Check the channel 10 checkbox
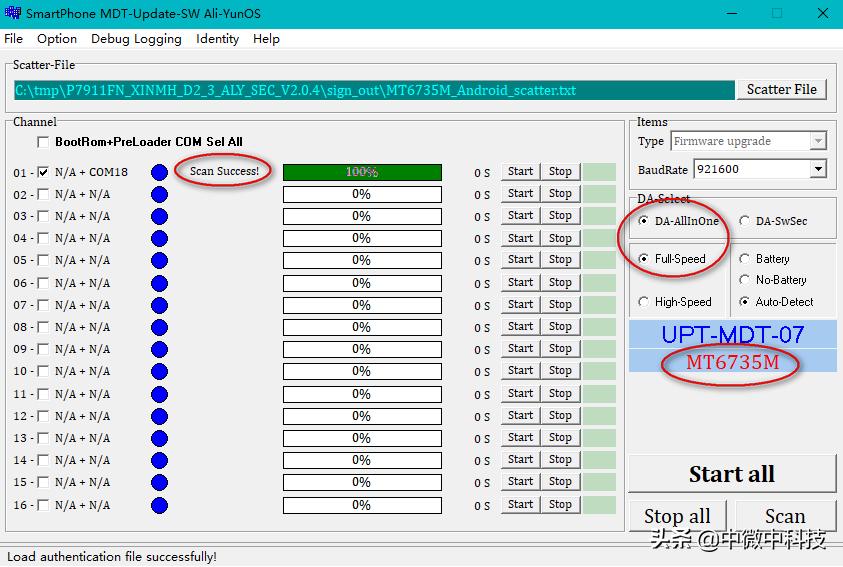Image resolution: width=843 pixels, height=567 pixels. (x=43, y=371)
